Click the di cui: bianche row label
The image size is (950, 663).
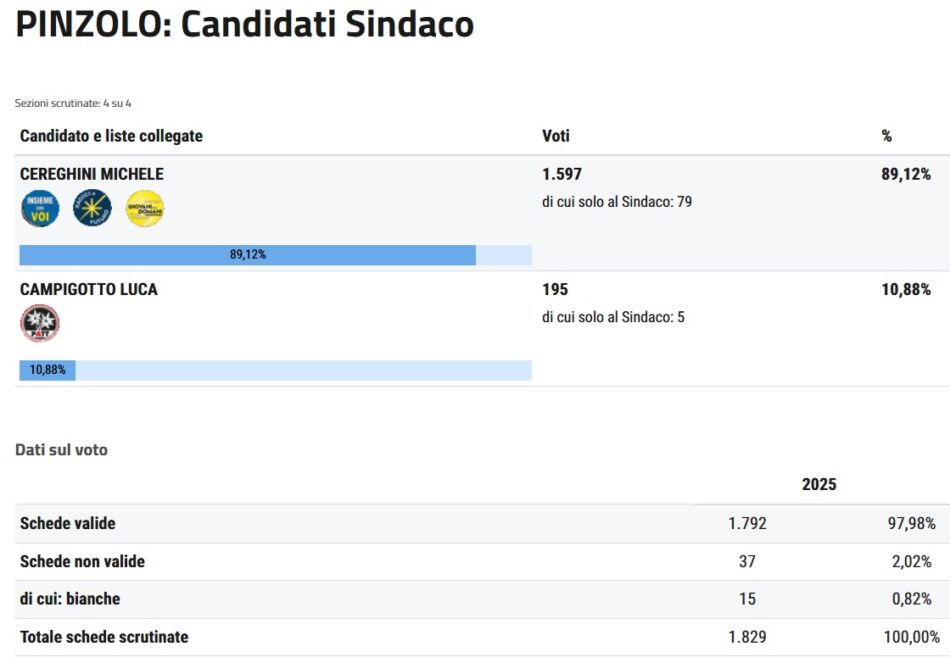[70, 599]
